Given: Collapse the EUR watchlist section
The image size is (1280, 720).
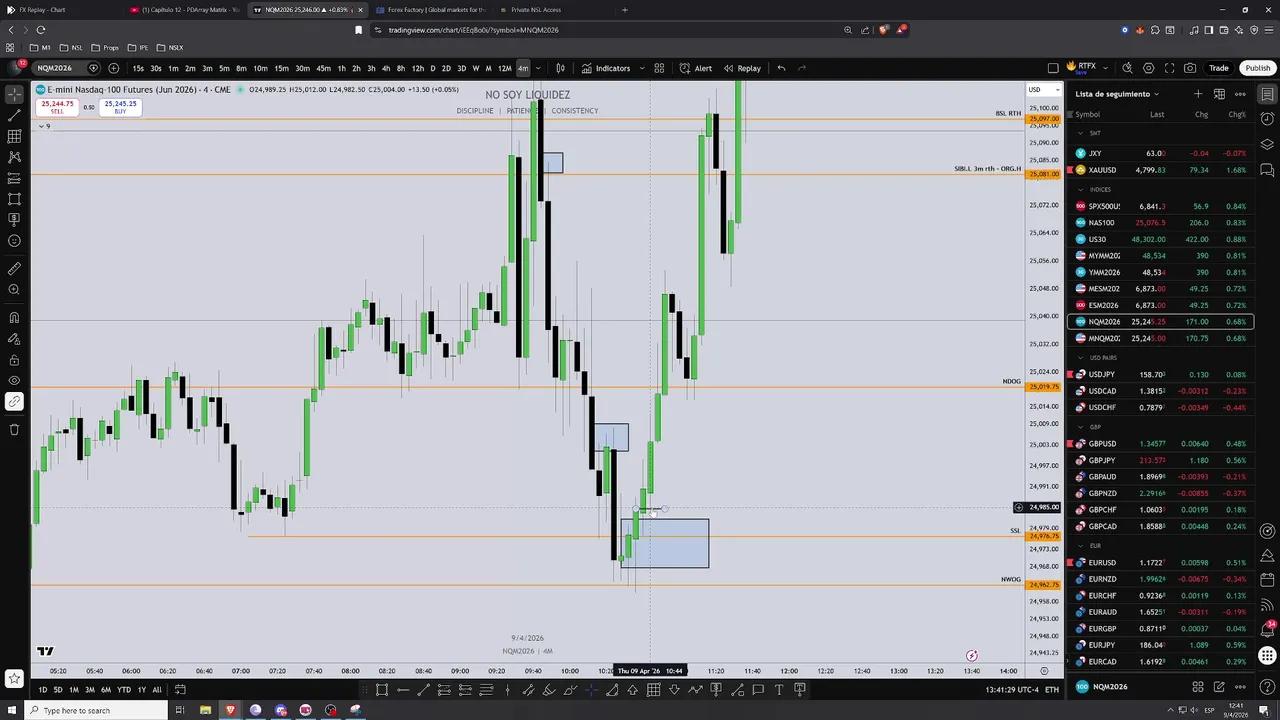Looking at the screenshot, I should [x=1080, y=546].
